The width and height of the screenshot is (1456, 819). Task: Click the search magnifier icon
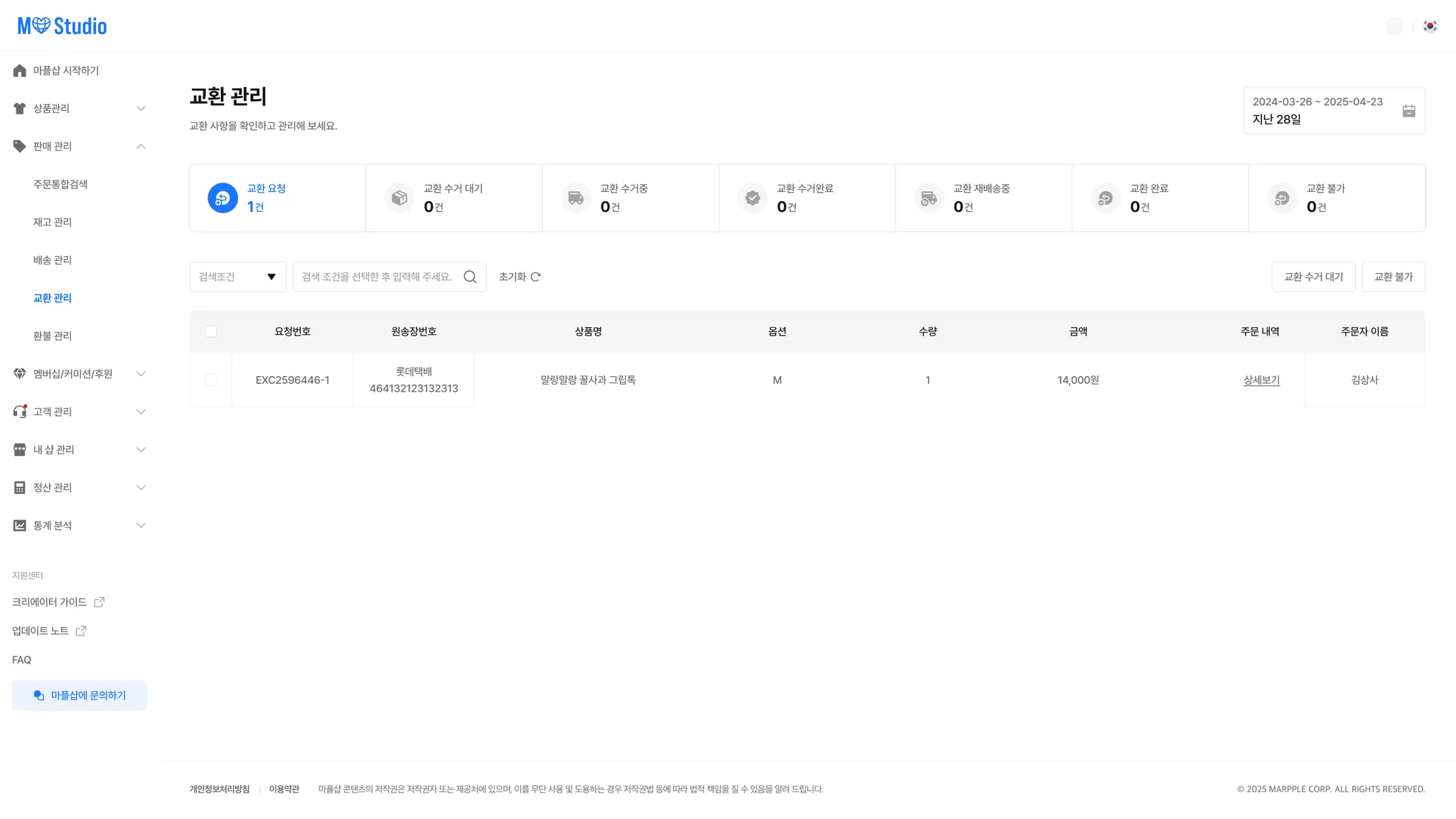click(x=470, y=277)
